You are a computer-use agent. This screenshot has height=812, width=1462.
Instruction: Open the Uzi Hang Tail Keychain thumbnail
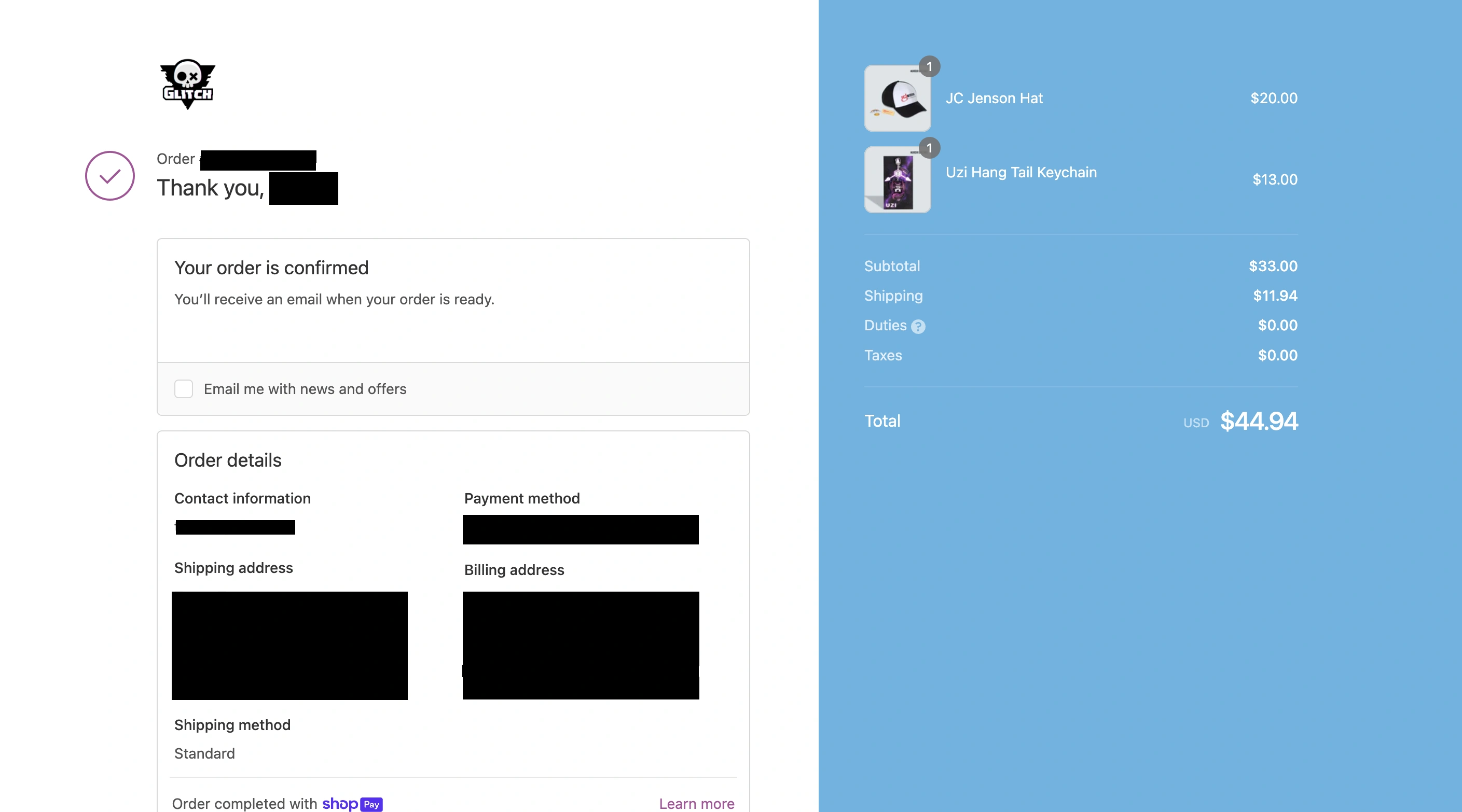pyautogui.click(x=896, y=180)
